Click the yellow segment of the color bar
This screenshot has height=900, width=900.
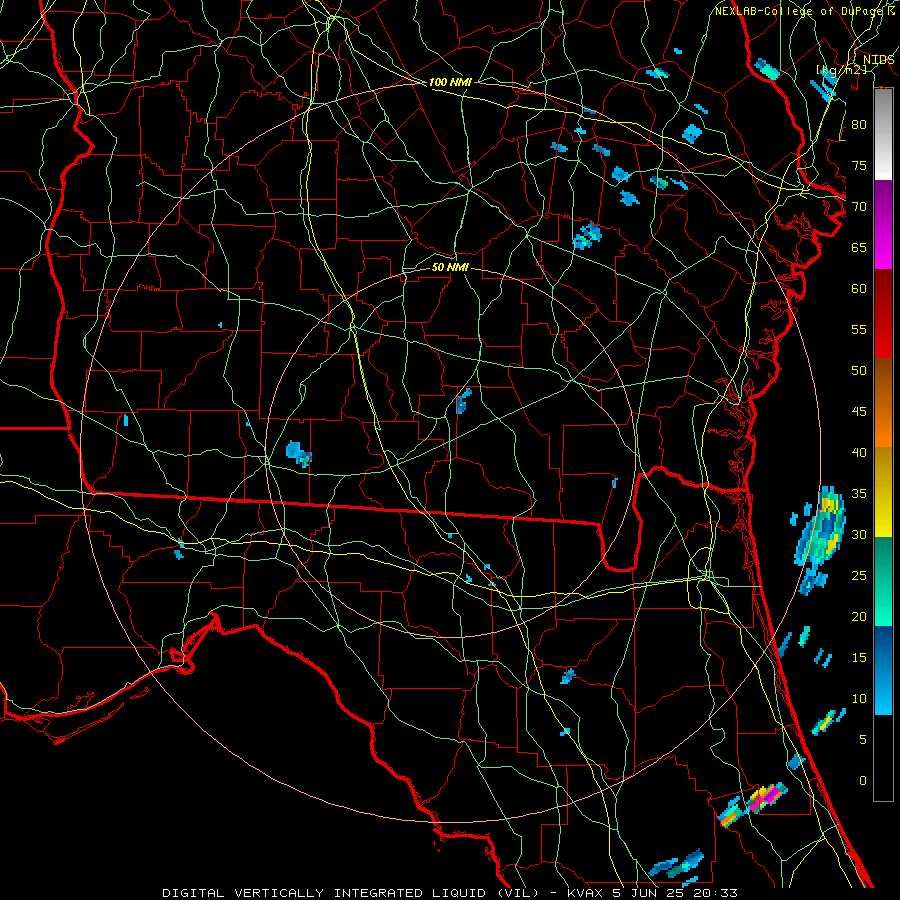coord(883,492)
